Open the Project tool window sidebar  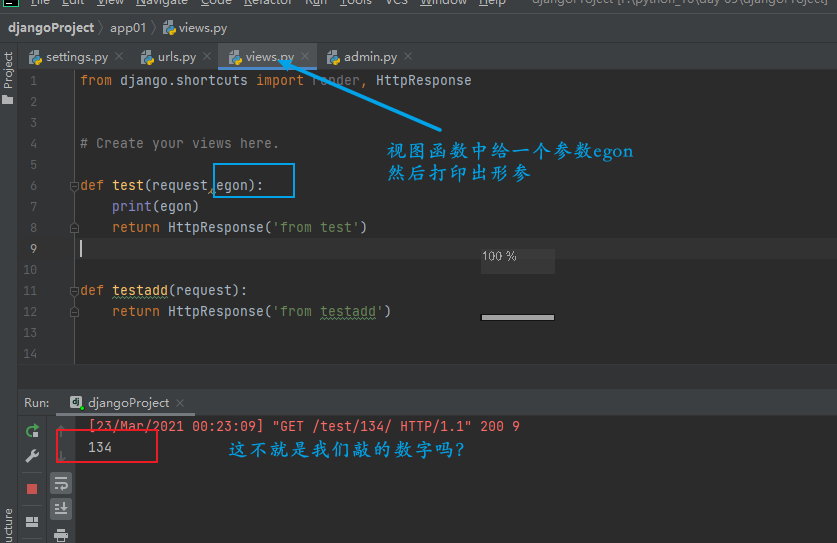click(8, 78)
